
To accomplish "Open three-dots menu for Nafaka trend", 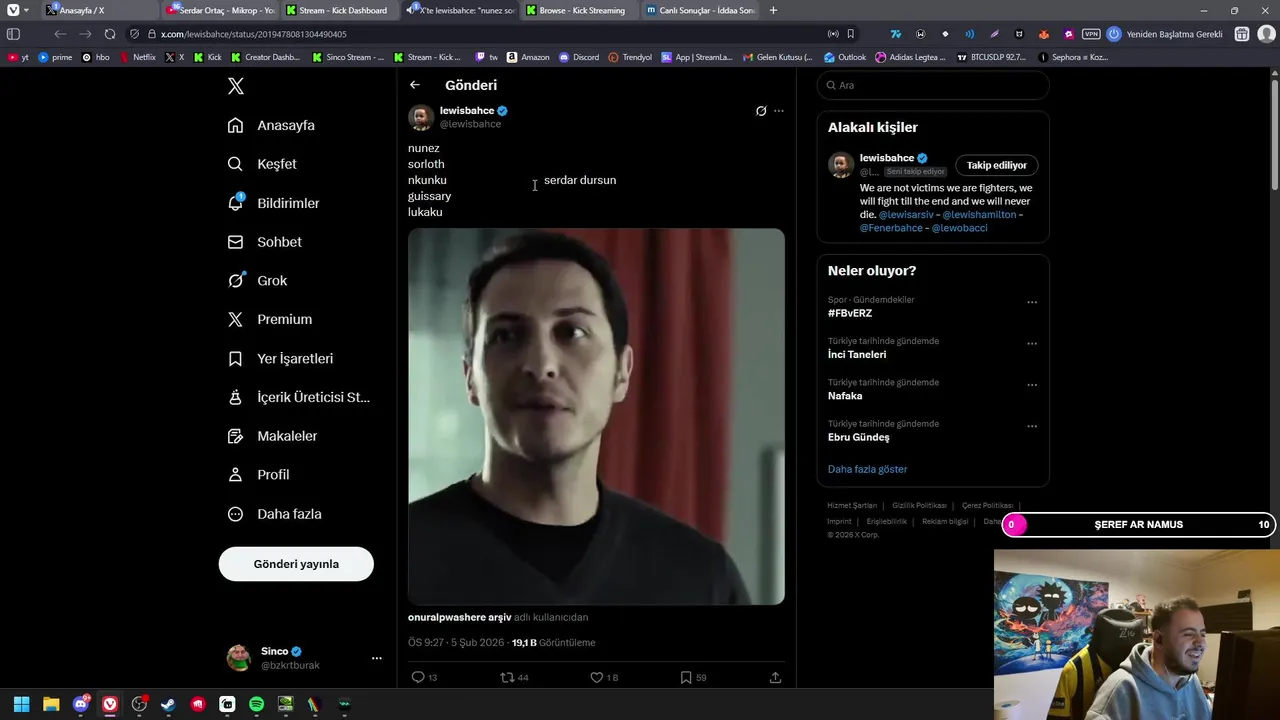I will pos(1032,385).
